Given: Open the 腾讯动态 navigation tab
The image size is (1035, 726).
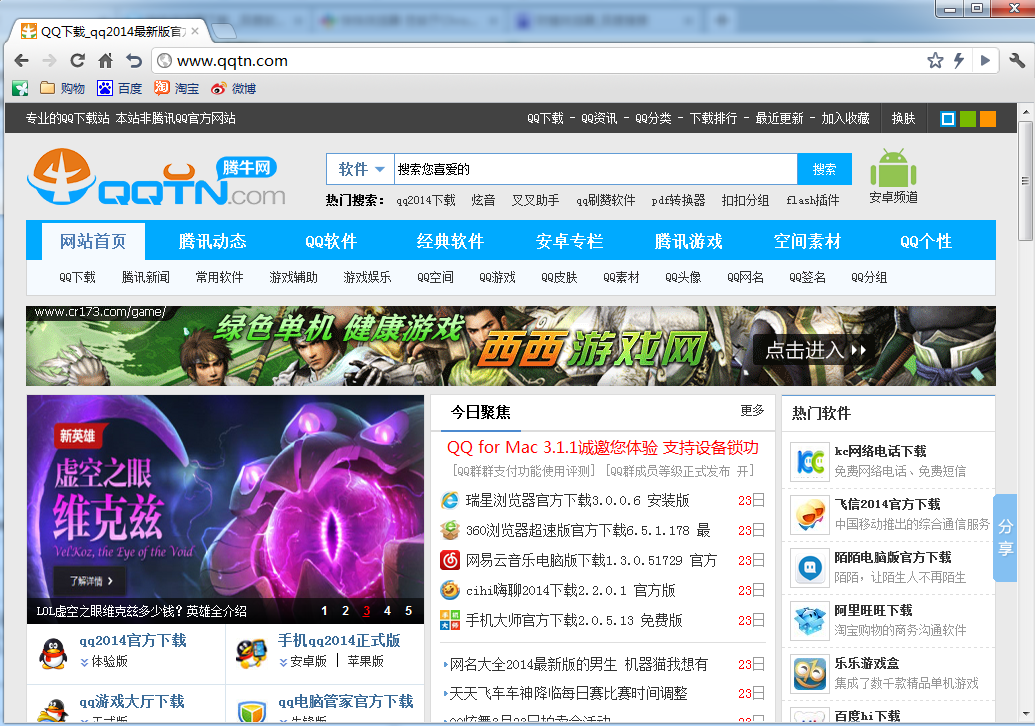Looking at the screenshot, I should [x=213, y=241].
